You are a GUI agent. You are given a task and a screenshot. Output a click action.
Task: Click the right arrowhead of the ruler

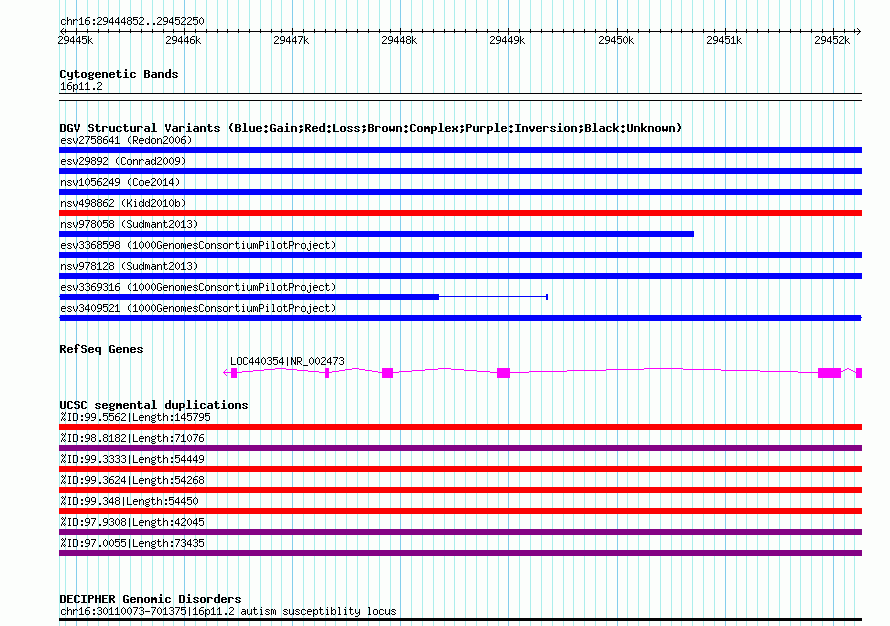click(x=858, y=31)
